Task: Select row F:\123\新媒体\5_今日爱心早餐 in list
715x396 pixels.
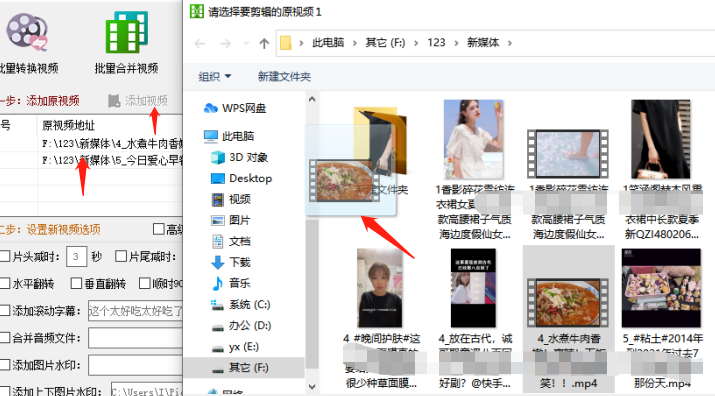Action: [x=91, y=161]
